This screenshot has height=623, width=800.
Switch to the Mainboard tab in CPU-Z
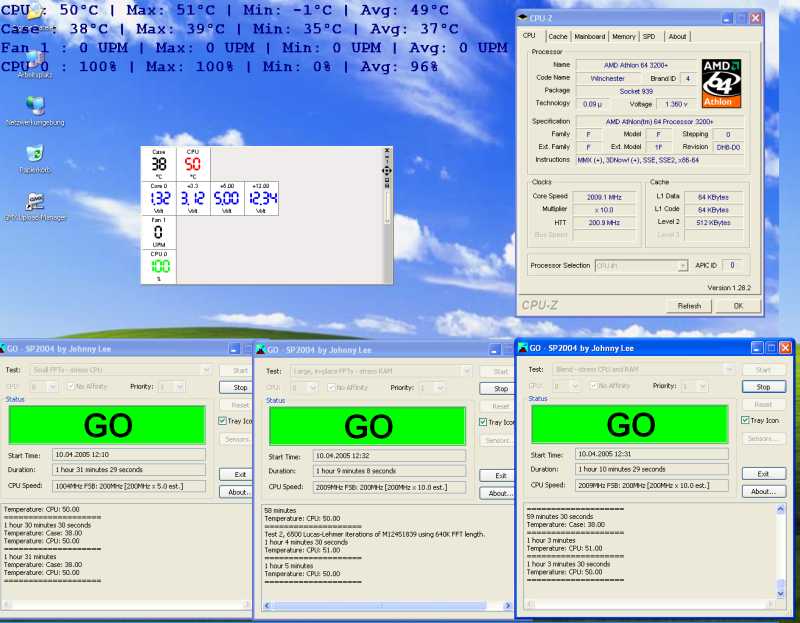[x=590, y=37]
